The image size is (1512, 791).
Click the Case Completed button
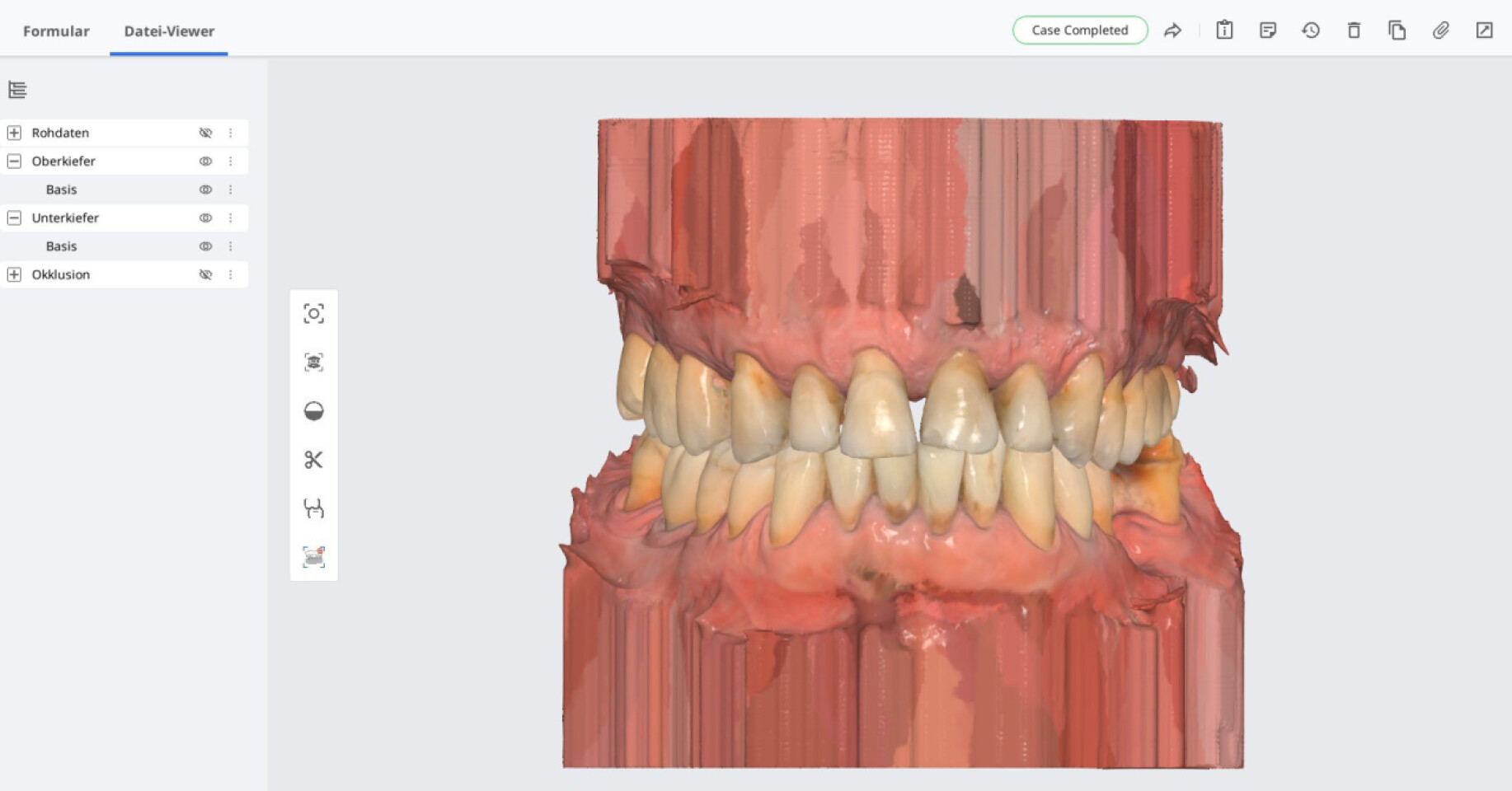(x=1079, y=30)
